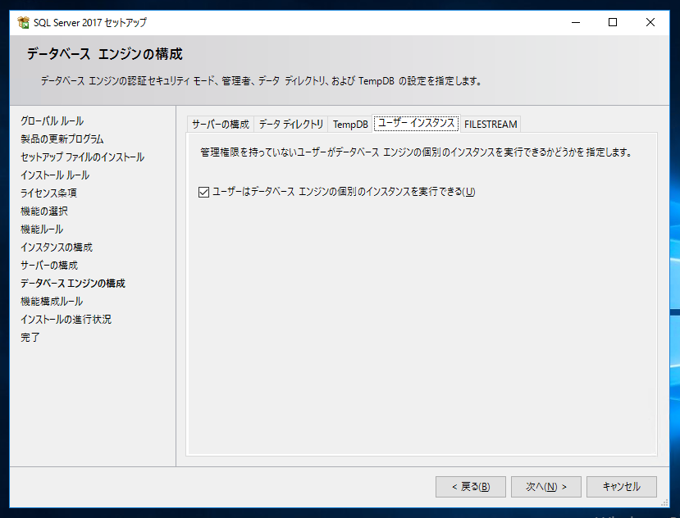Click the 機能ルール step

coord(42,229)
